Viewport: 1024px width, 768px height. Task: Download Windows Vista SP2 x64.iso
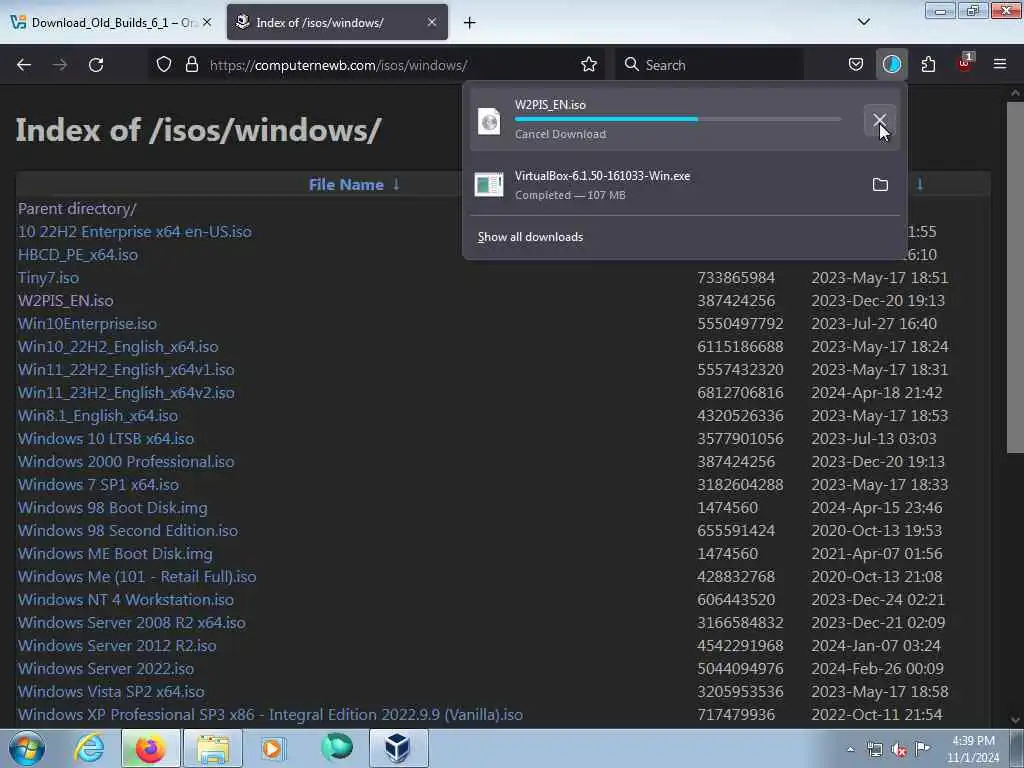(111, 692)
